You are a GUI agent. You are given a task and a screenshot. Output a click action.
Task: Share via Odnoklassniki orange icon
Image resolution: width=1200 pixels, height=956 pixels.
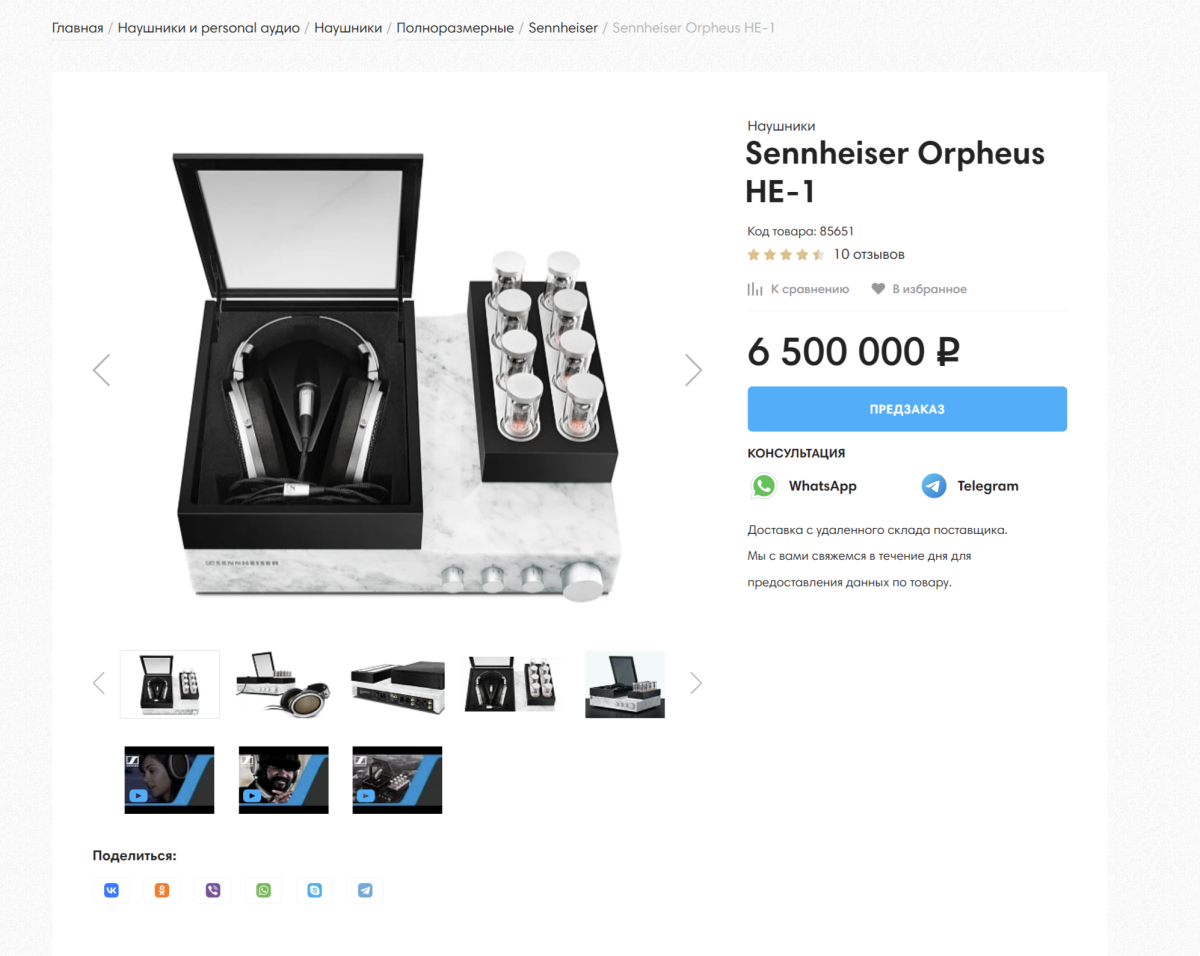click(x=162, y=890)
